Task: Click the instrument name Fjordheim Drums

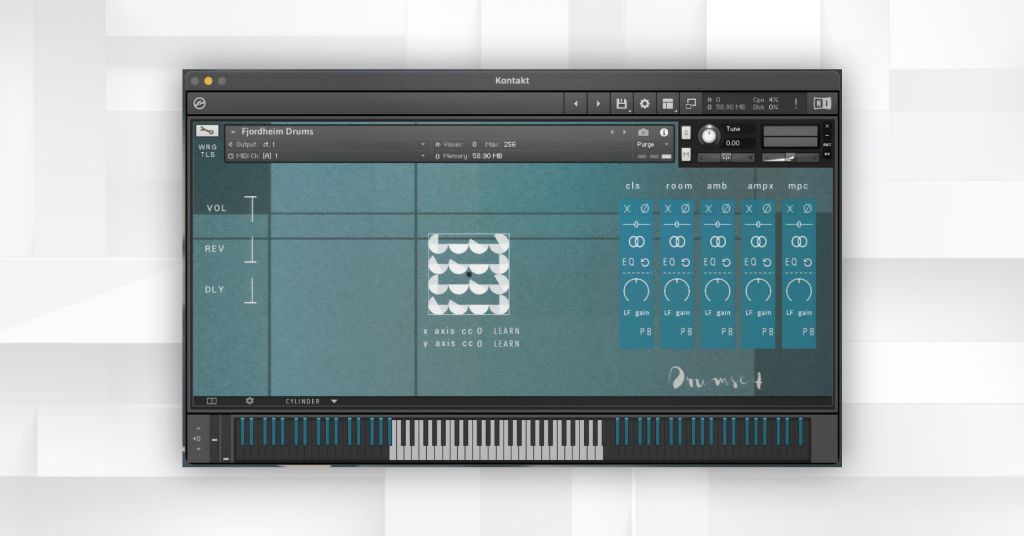Action: 278,131
